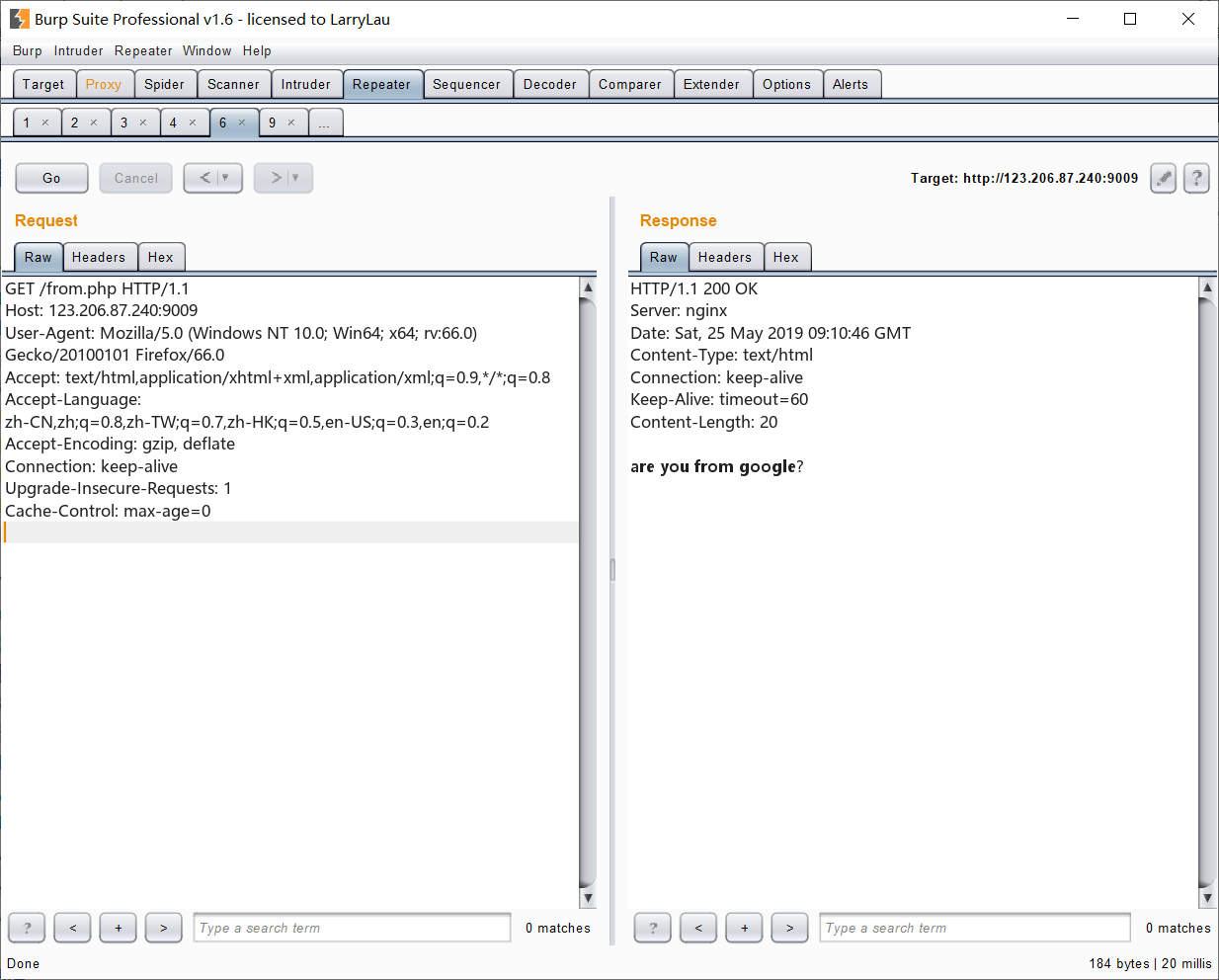
Task: Open the Repeater menu
Action: point(143,50)
